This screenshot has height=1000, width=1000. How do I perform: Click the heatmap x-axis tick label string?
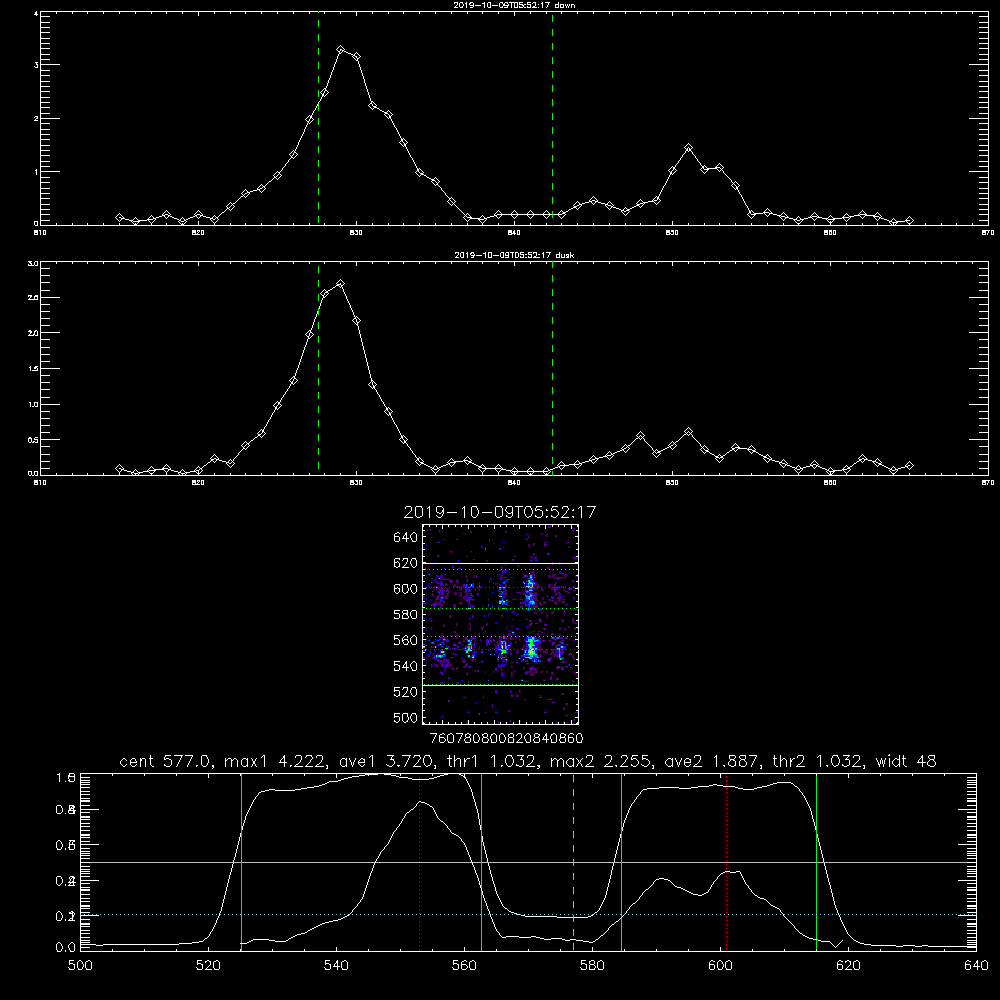(506, 739)
